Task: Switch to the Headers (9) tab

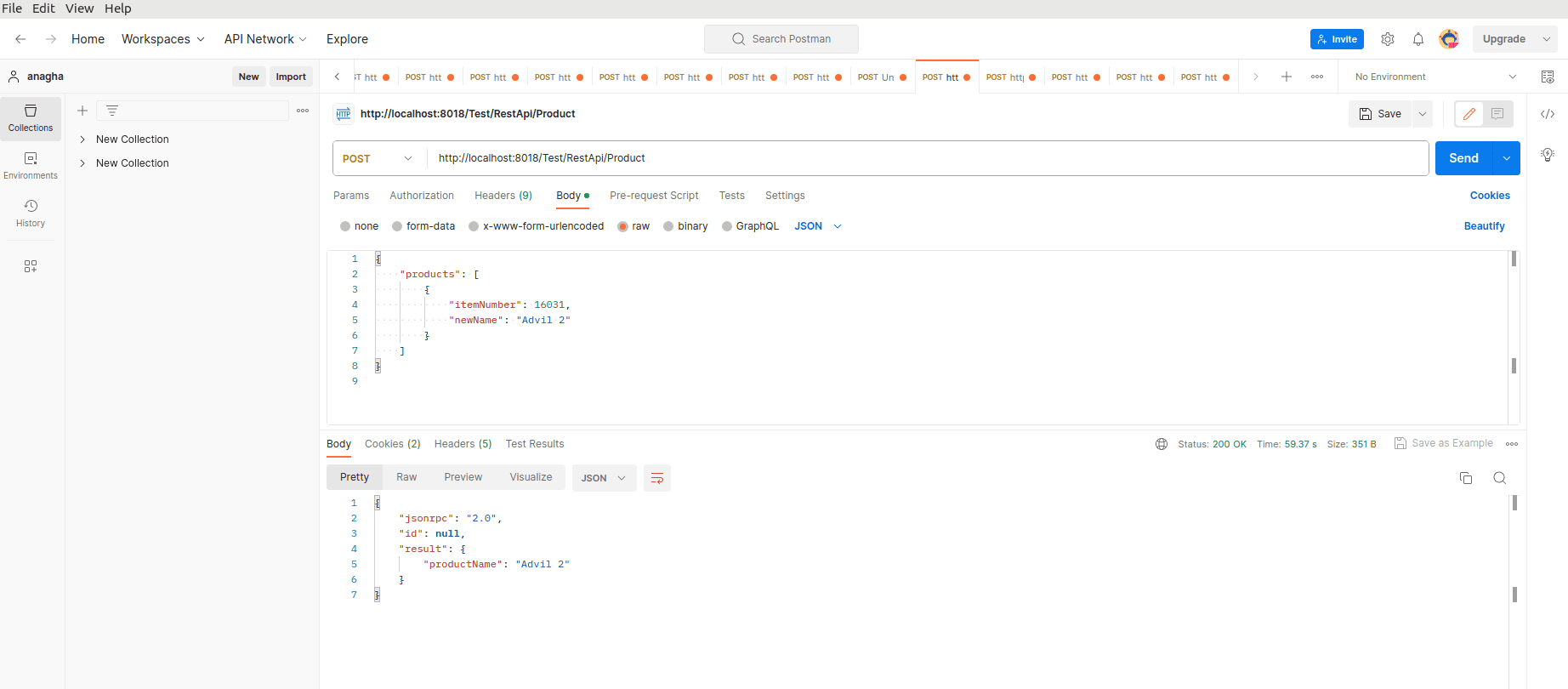Action: pos(503,196)
